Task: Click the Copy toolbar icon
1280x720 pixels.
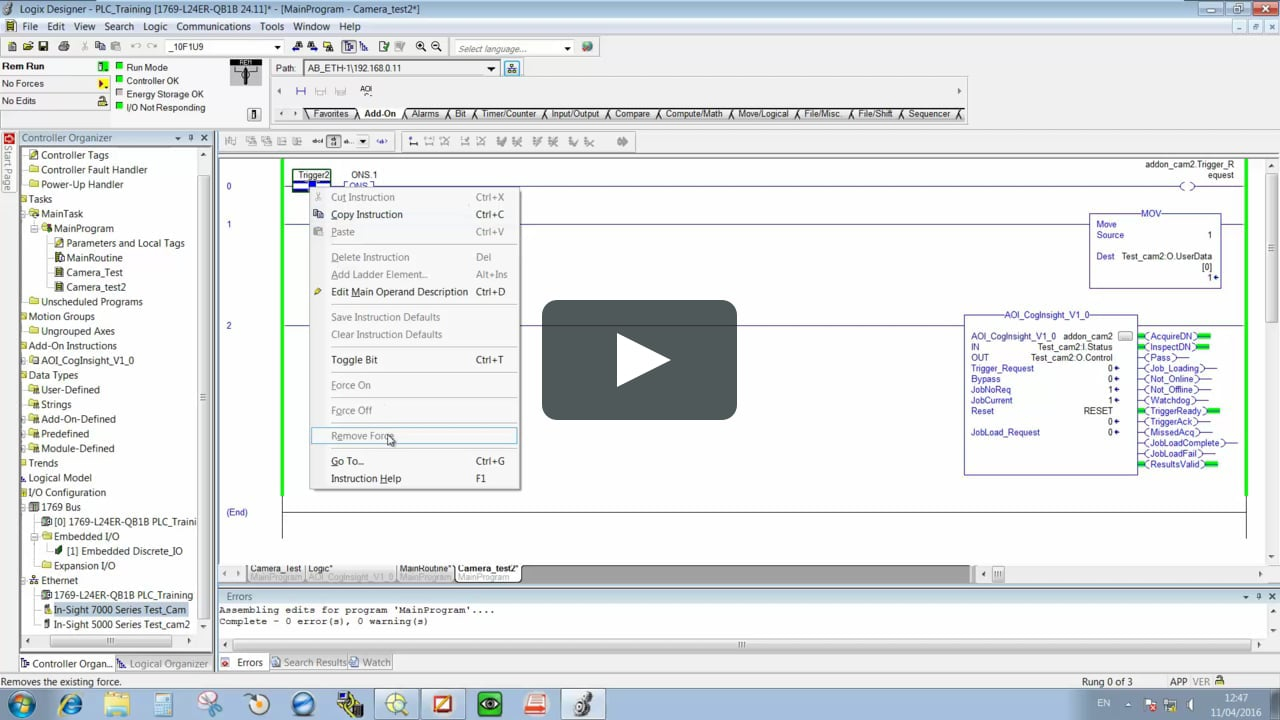Action: point(101,47)
